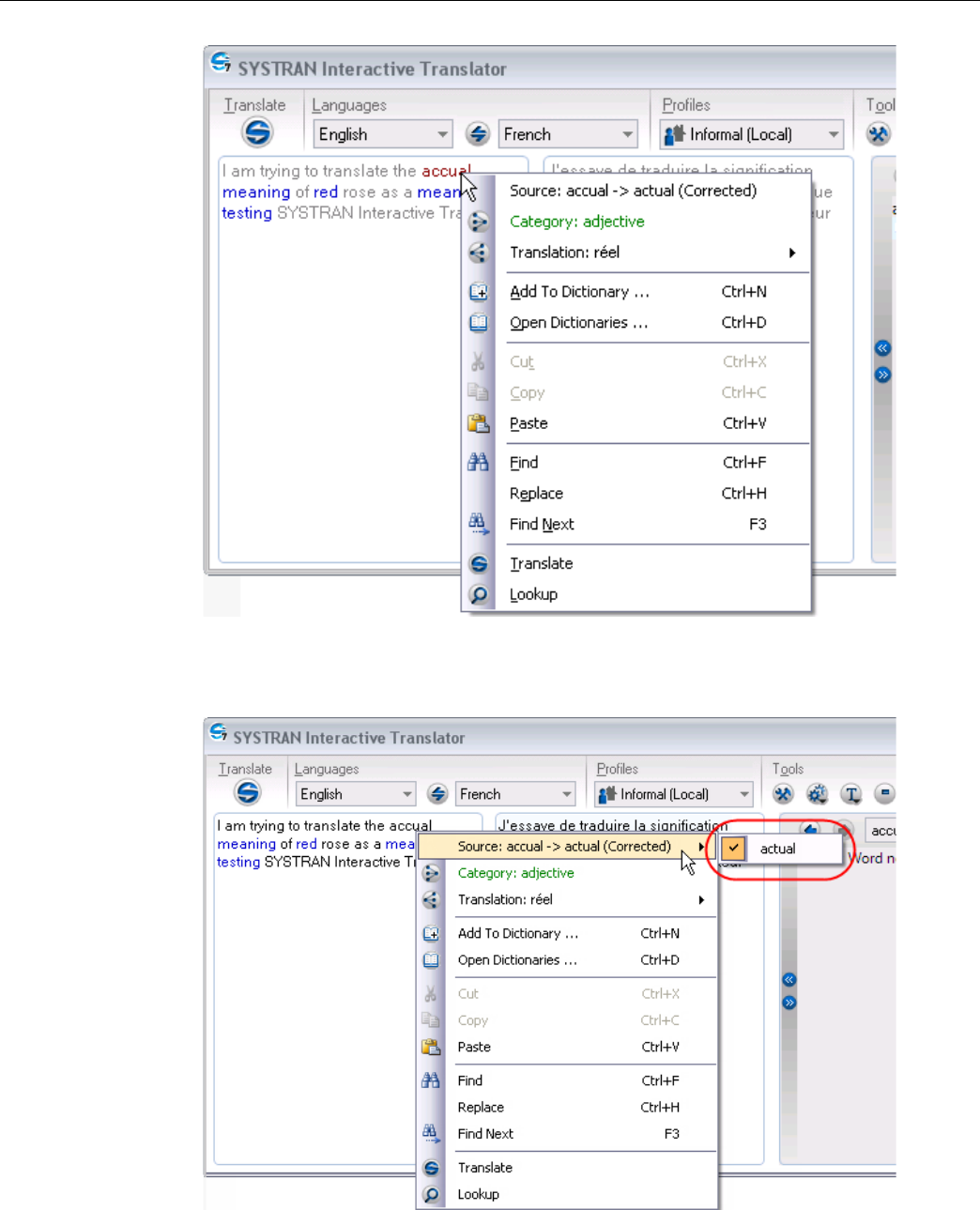Choose Replace in the lower context menu
Image resolution: width=980 pixels, height=1210 pixels.
coord(481,1108)
